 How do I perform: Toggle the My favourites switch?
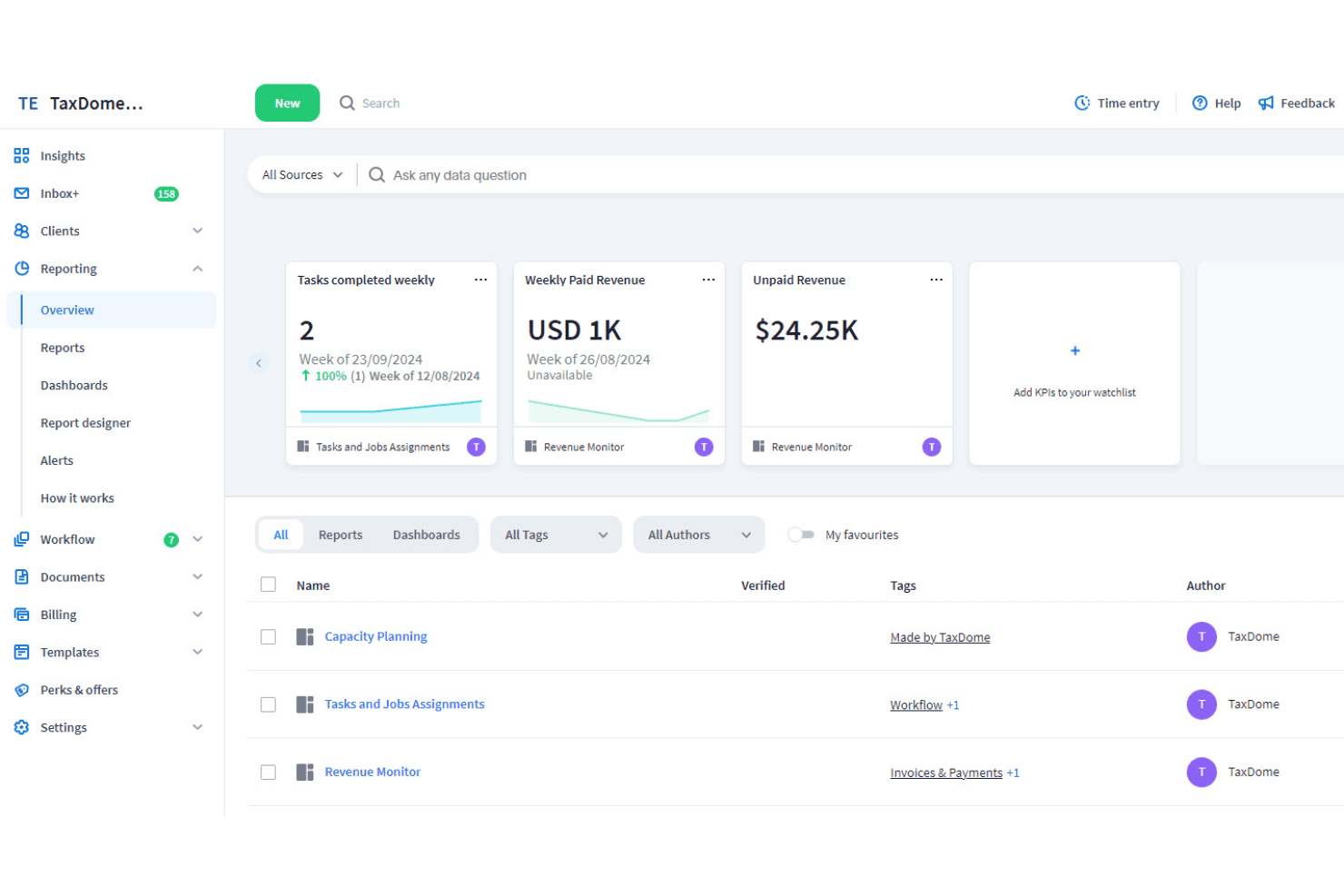click(x=801, y=535)
